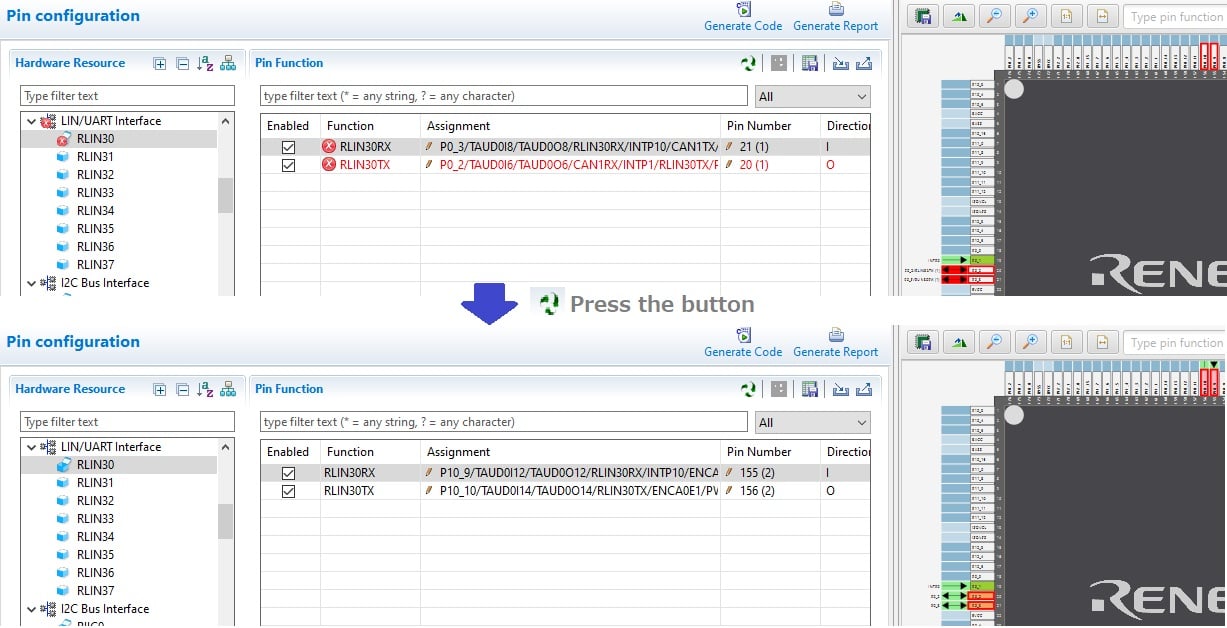The height and width of the screenshot is (628, 1227).
Task: Toggle Enabled checkbox for RLIN30RX assigned to P10_9
Action: click(x=289, y=473)
